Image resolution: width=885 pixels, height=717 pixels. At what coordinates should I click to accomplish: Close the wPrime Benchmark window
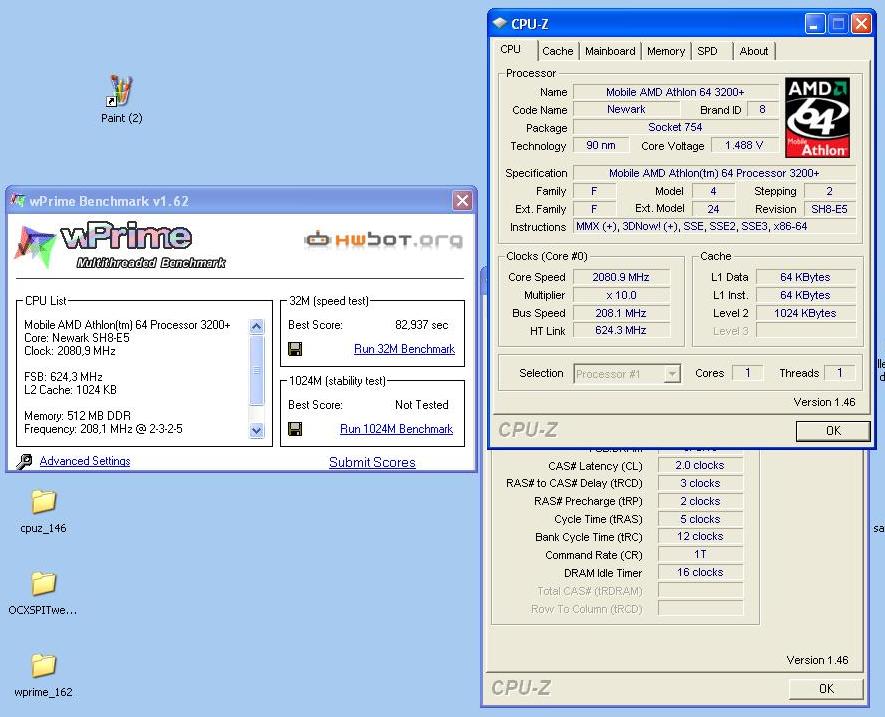pos(462,200)
